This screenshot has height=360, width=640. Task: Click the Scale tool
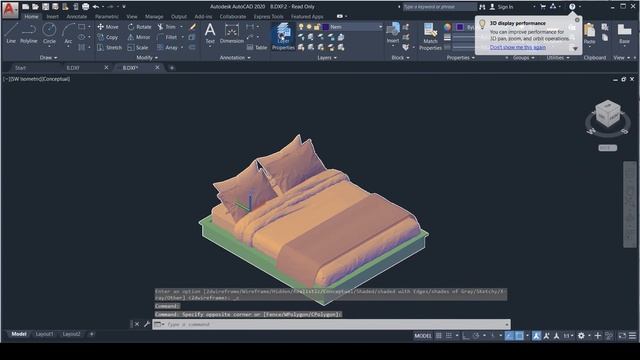138,48
